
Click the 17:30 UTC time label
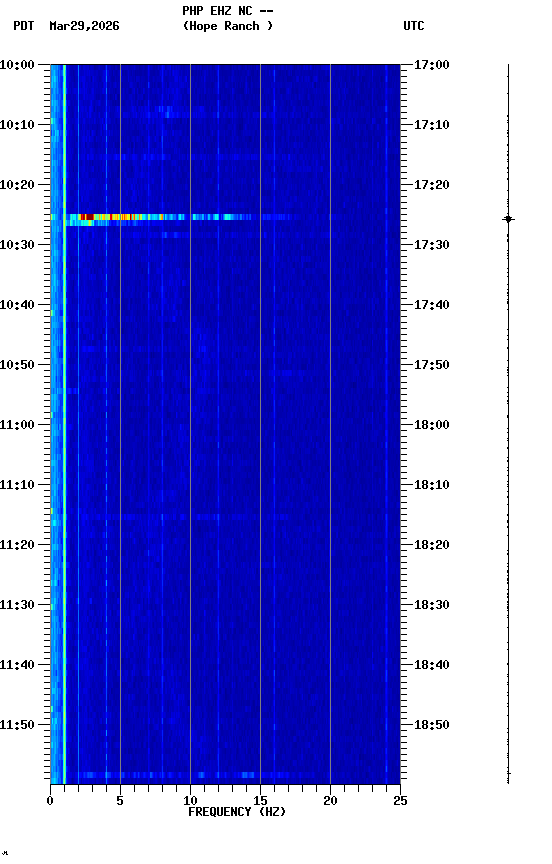click(432, 245)
